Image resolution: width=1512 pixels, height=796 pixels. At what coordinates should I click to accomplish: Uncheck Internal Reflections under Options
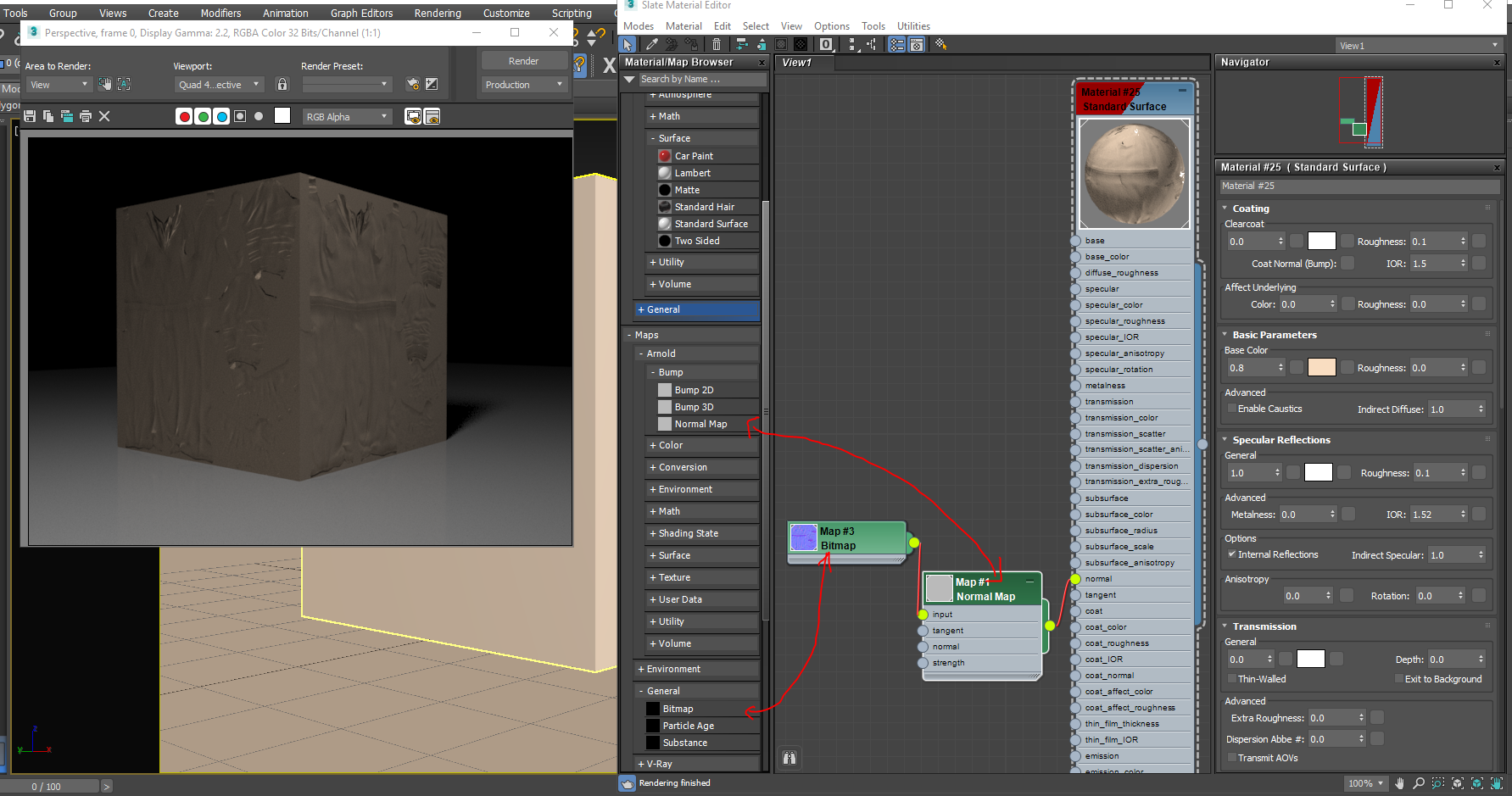tap(1232, 554)
